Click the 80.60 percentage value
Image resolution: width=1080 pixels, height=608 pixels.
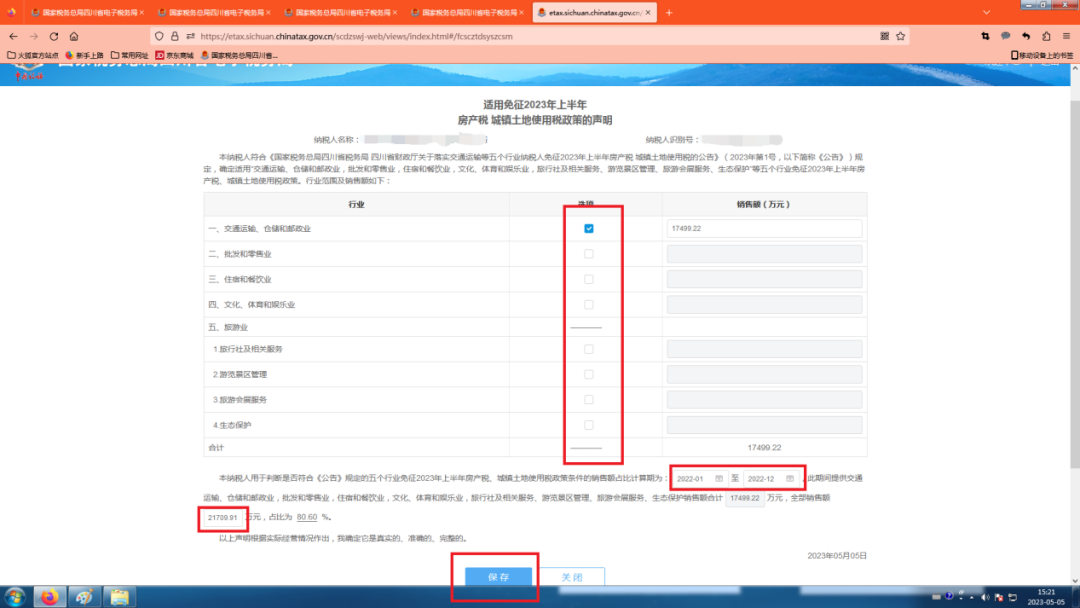307,517
